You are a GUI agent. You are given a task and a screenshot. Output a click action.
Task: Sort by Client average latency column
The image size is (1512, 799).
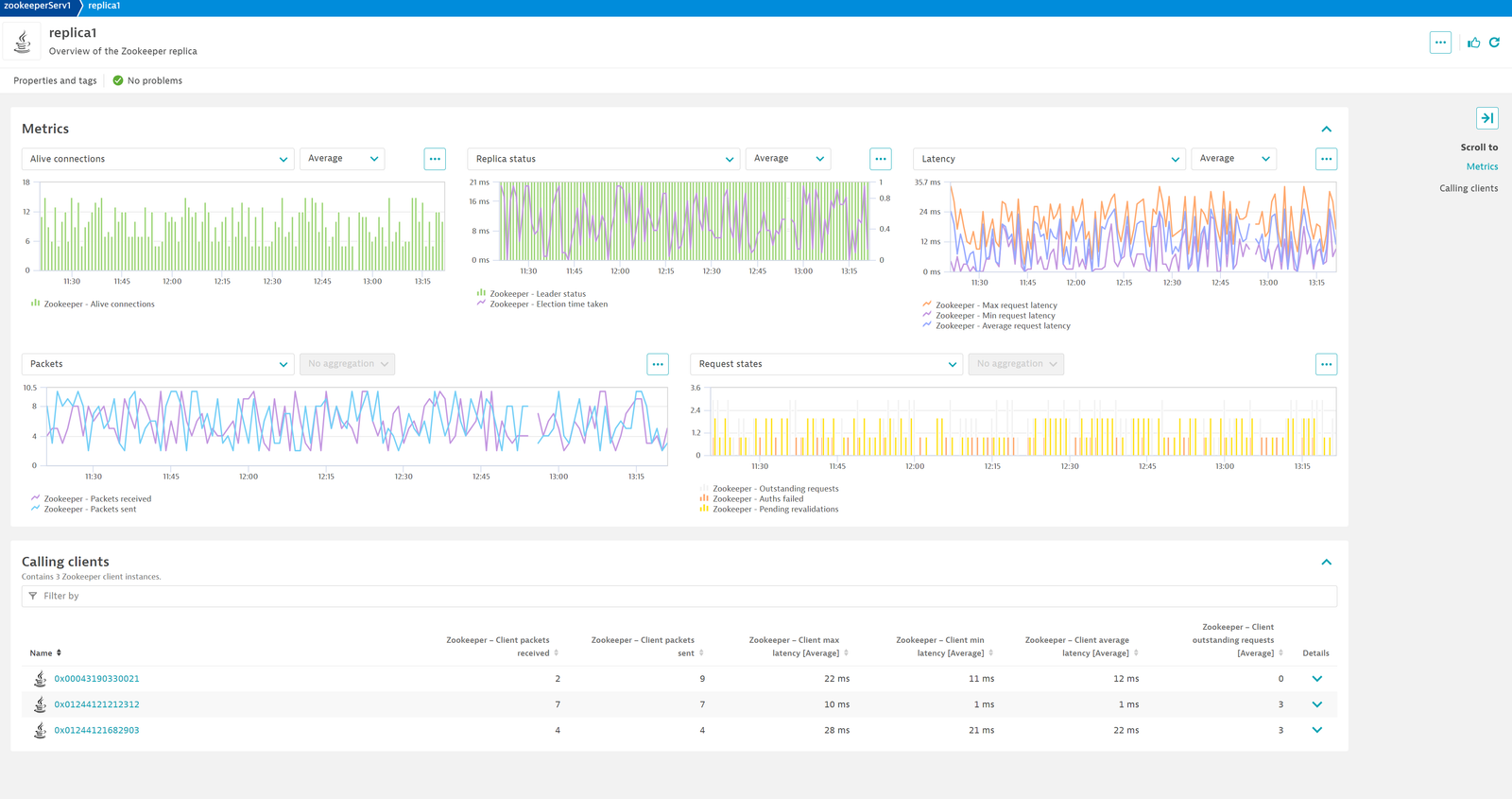click(1082, 647)
